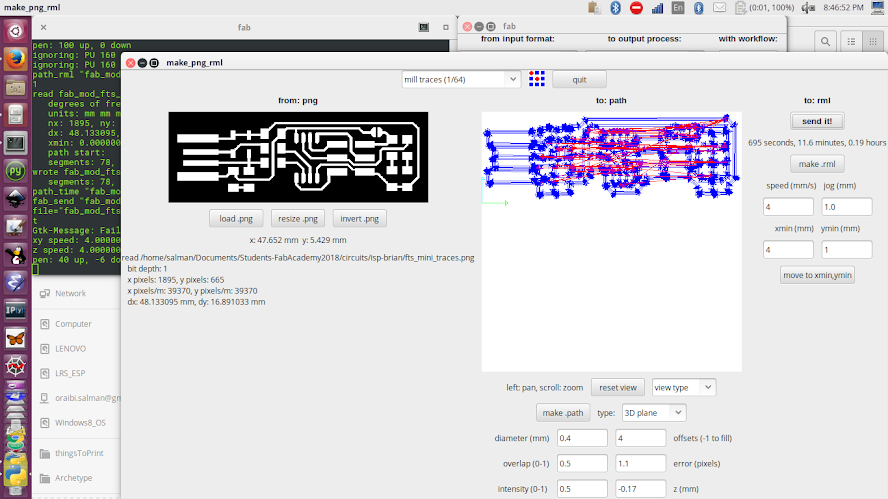Launch the green Py dock application
The width and height of the screenshot is (888, 499).
(15, 171)
